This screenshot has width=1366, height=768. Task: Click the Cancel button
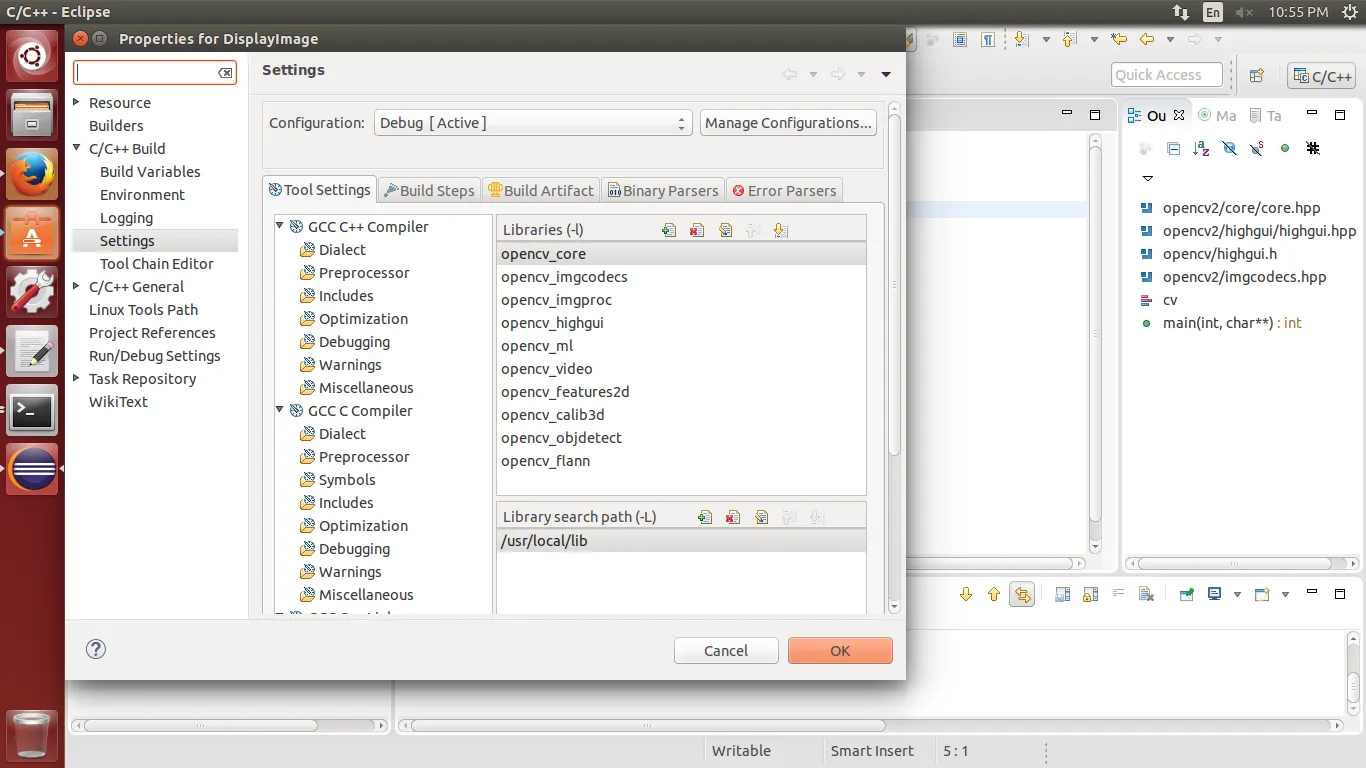[x=726, y=650]
